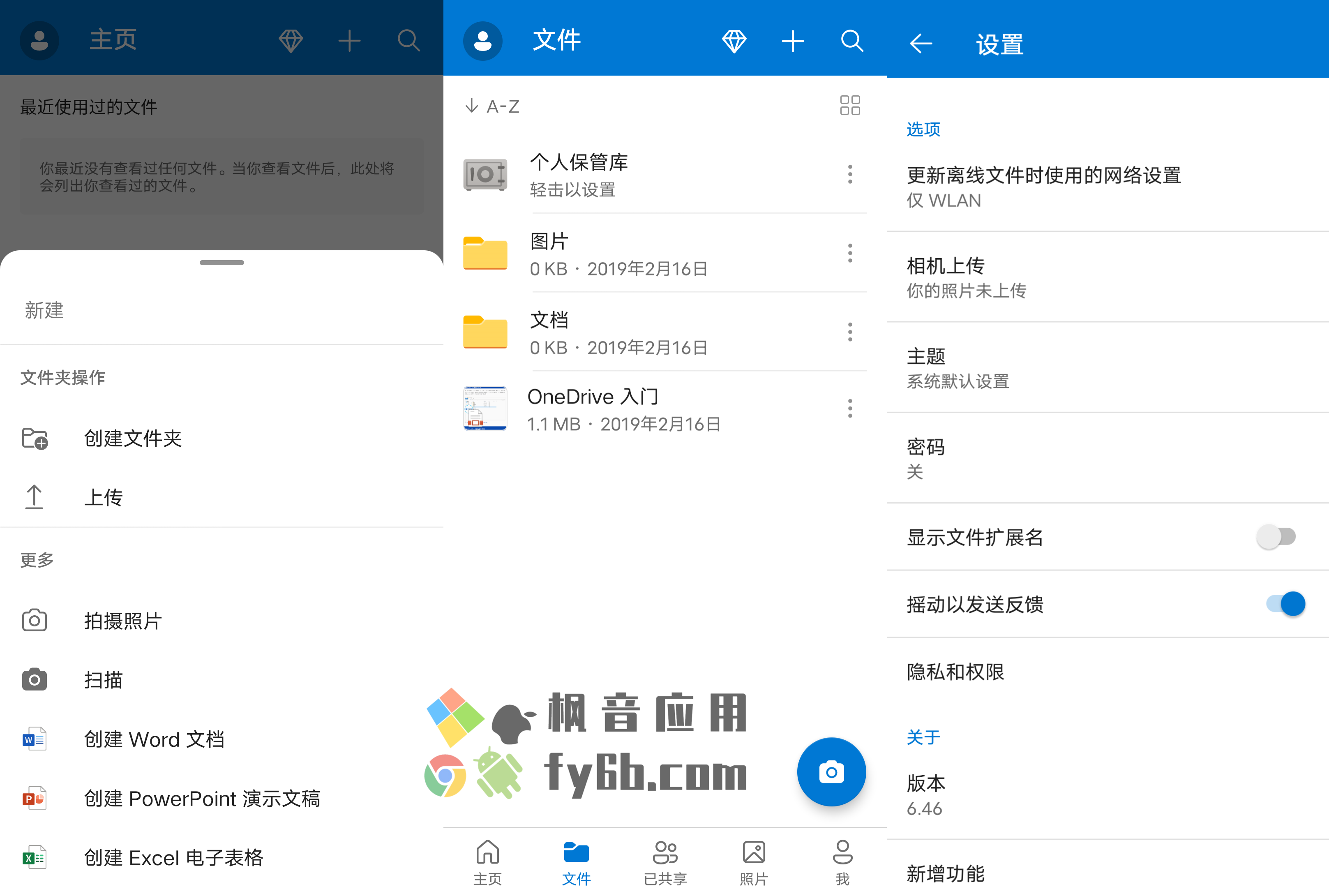The image size is (1329, 896).
Task: Open 新增功能 entry
Action: 1107,873
